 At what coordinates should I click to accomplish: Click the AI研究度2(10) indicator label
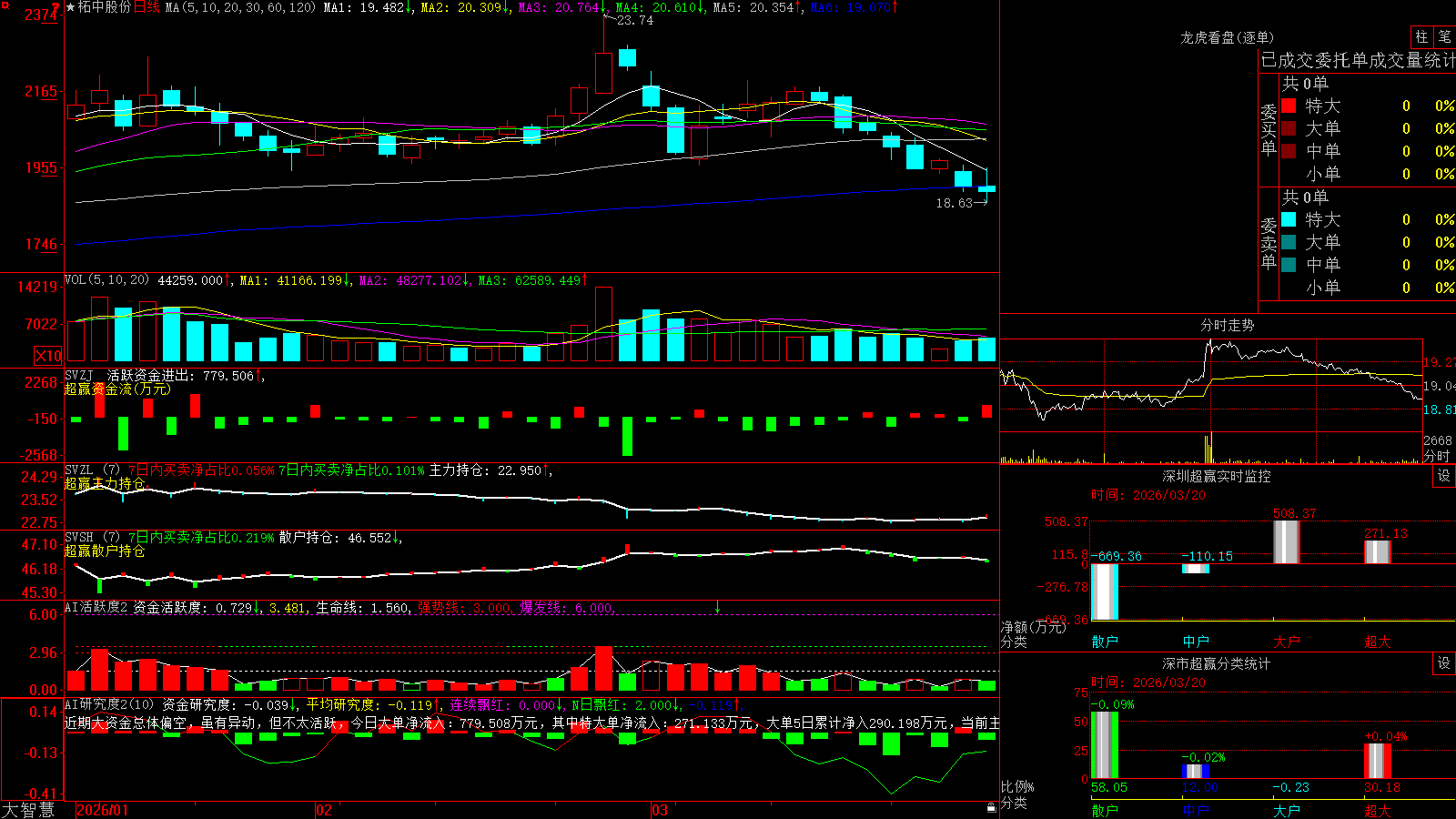(x=109, y=704)
